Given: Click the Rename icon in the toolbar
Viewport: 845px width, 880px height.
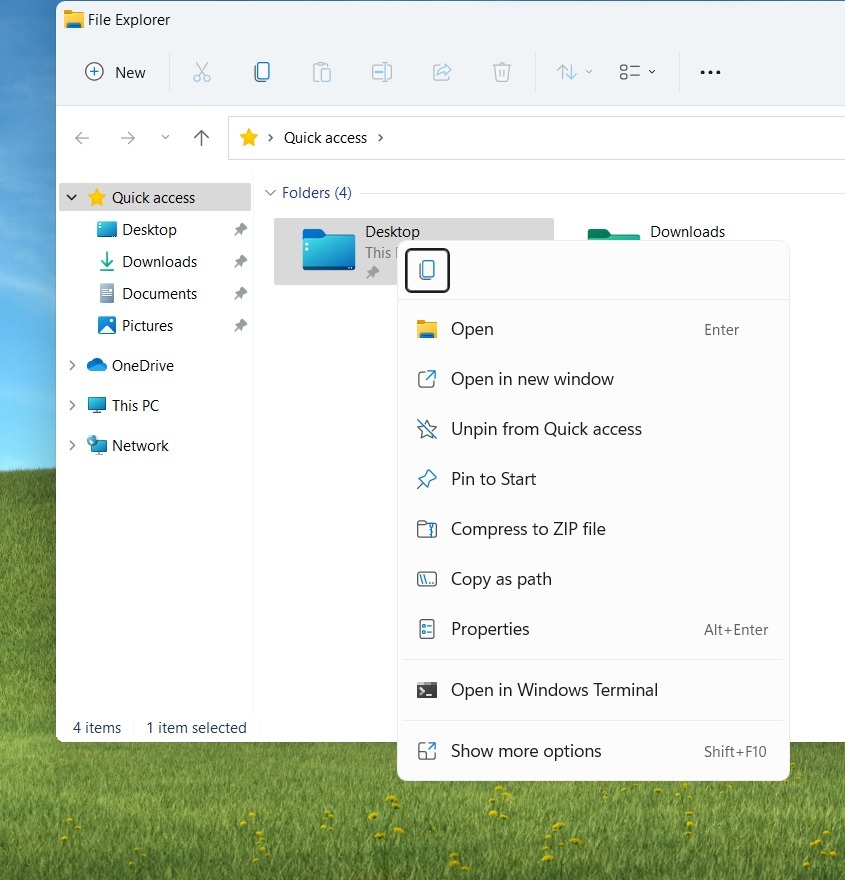Looking at the screenshot, I should coord(382,72).
